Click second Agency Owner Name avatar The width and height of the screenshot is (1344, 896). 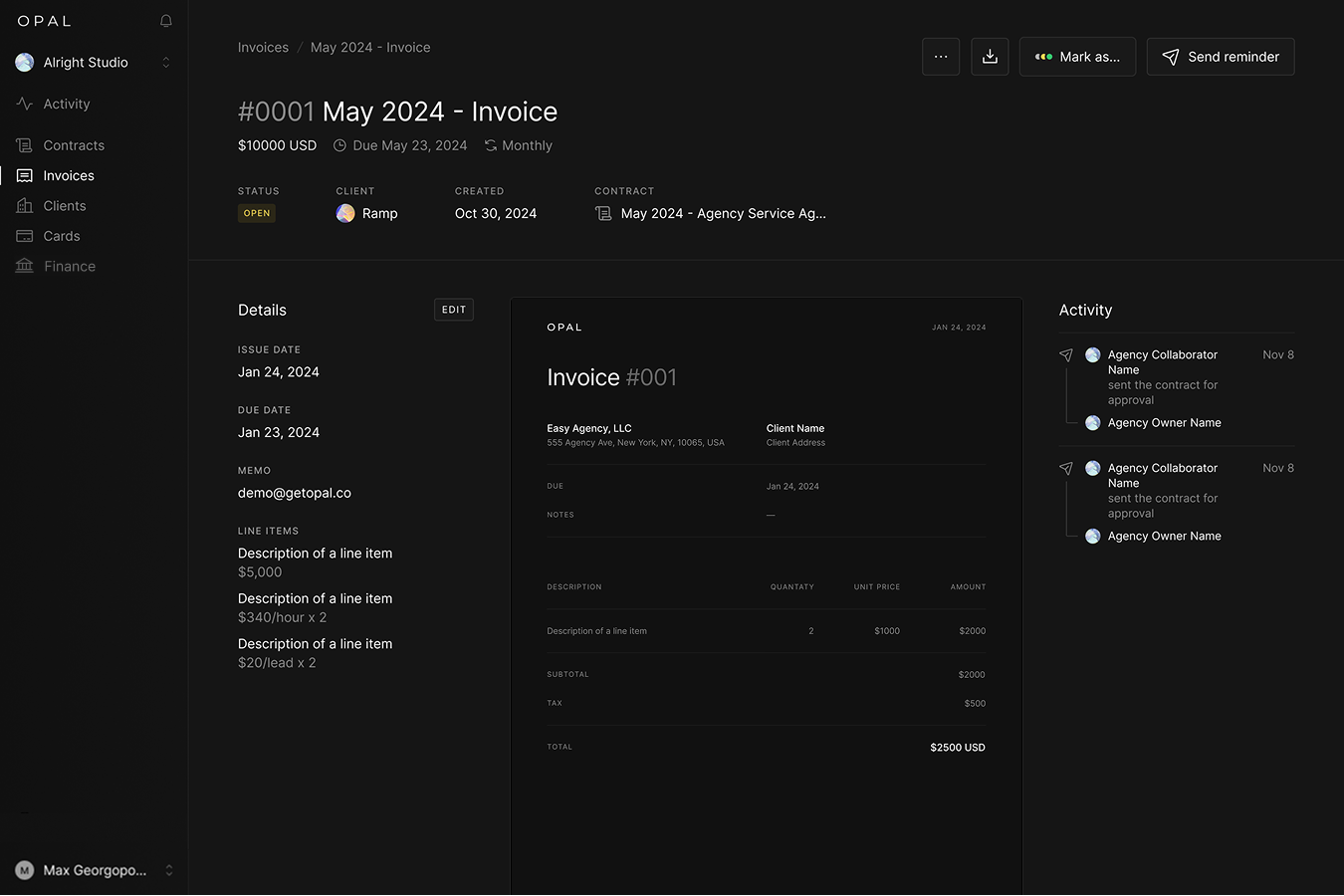1092,537
